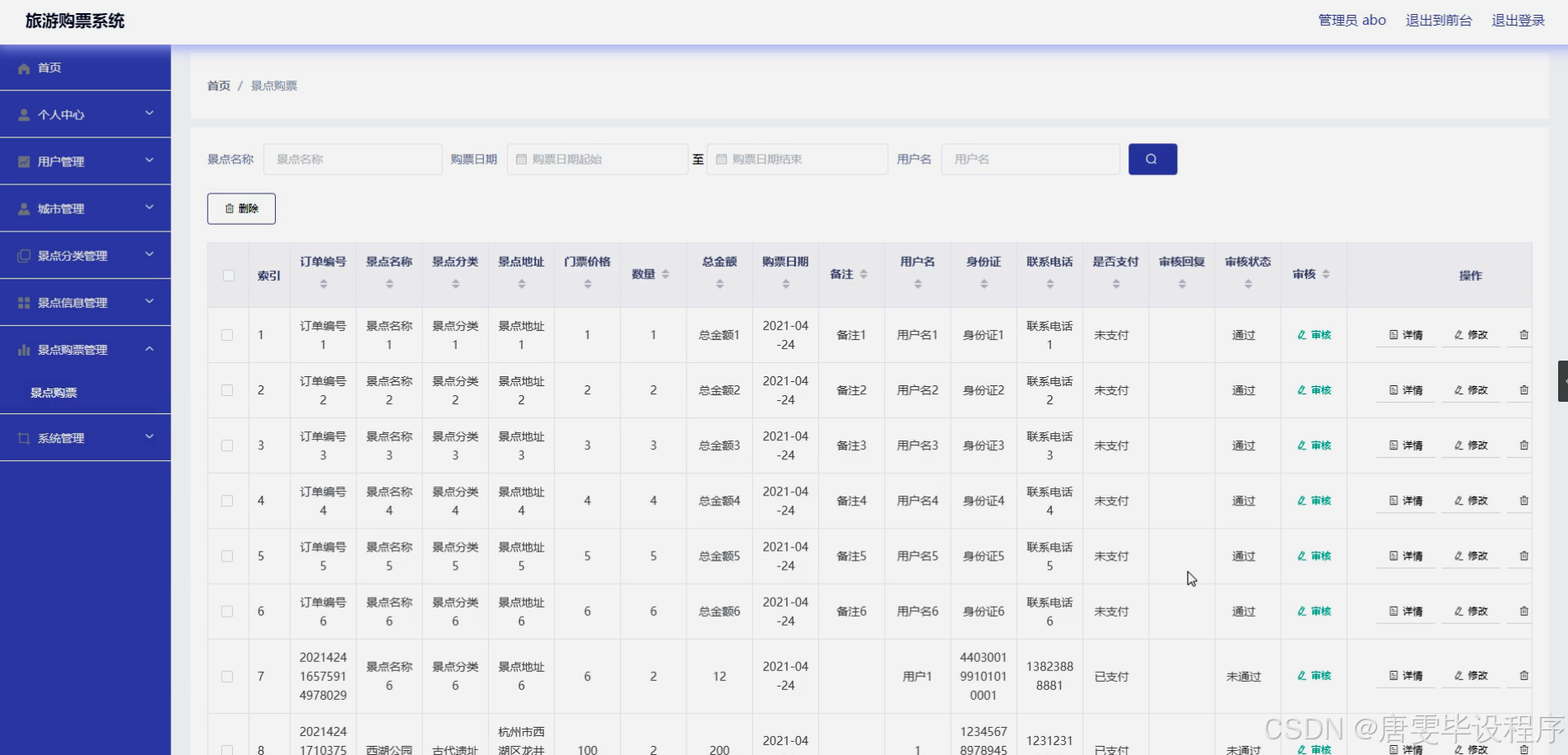This screenshot has width=1568, height=755.
Task: Sort by 门票价格 column arrows
Action: pyautogui.click(x=588, y=284)
